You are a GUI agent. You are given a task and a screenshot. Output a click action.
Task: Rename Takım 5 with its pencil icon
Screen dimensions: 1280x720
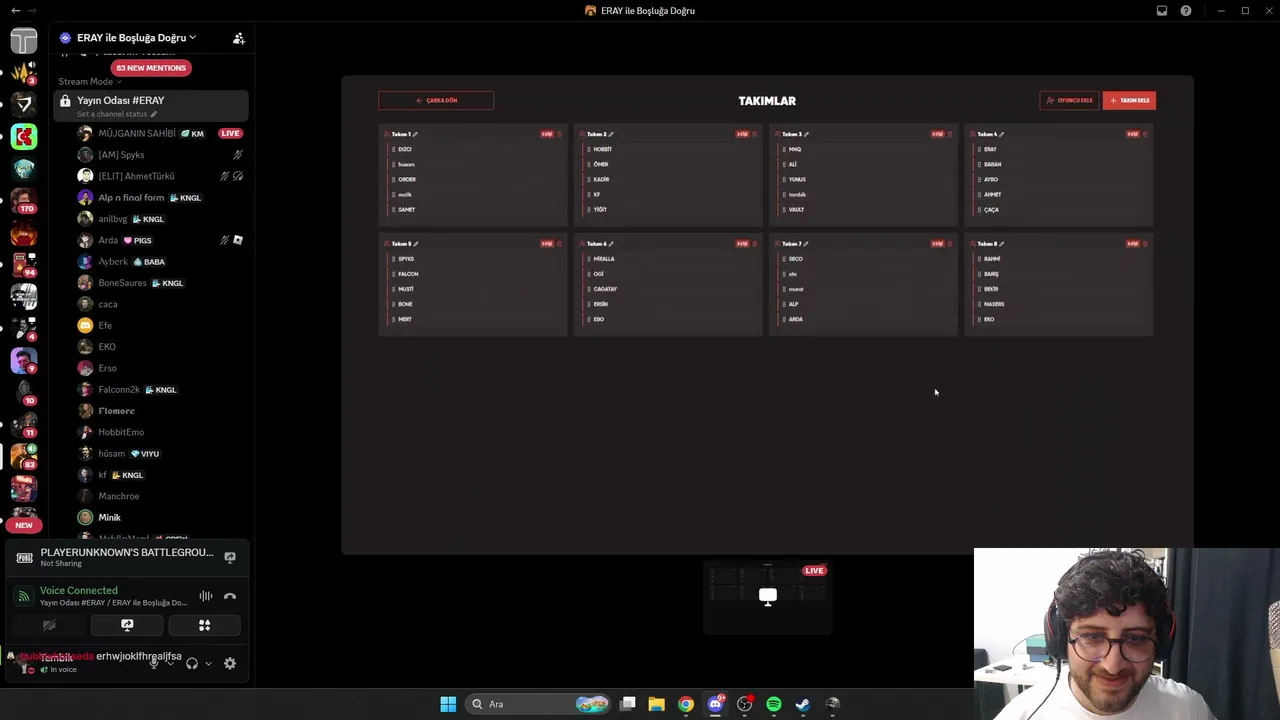(415, 244)
